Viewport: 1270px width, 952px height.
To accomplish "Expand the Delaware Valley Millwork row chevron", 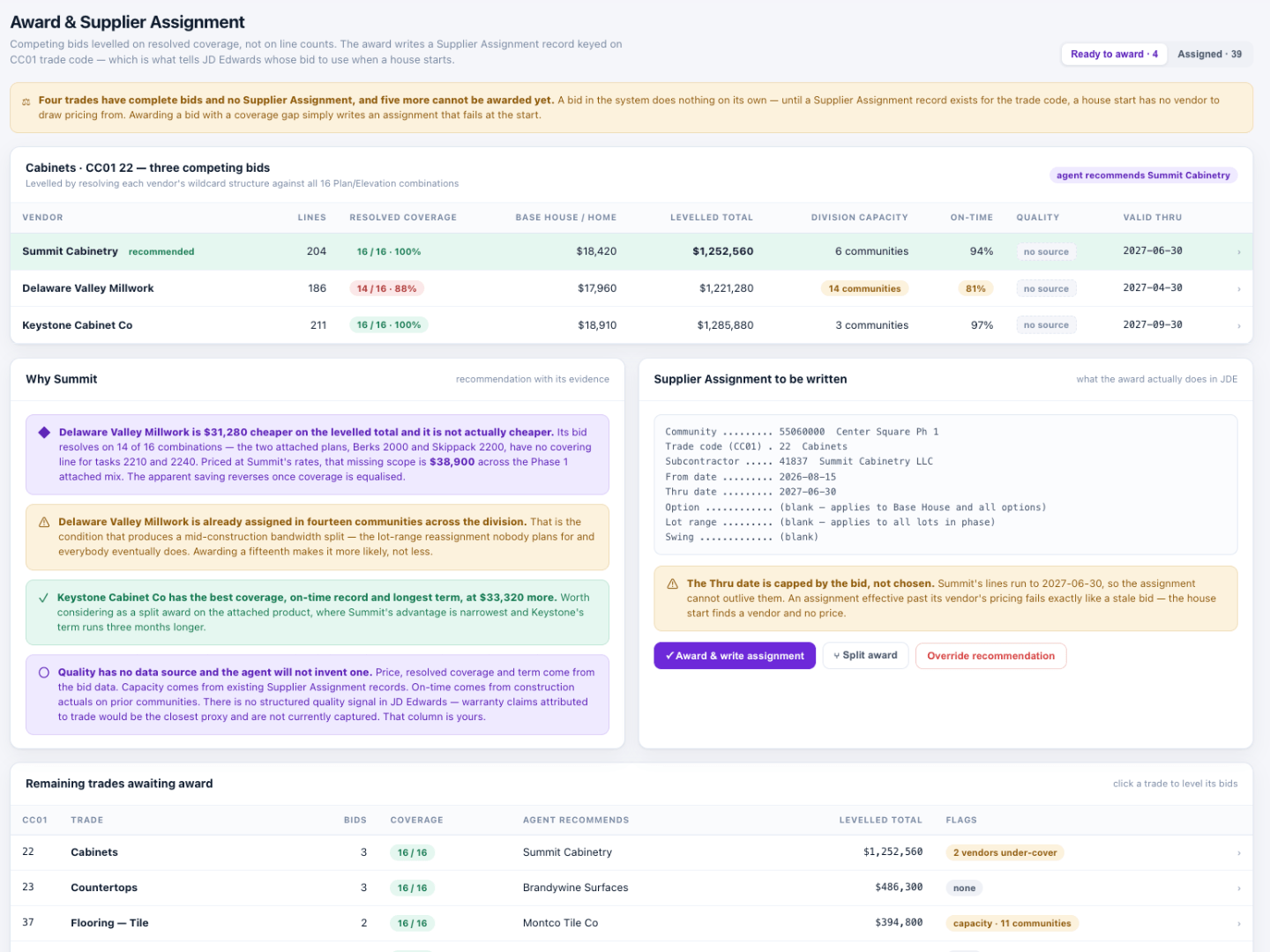I will tap(1238, 289).
